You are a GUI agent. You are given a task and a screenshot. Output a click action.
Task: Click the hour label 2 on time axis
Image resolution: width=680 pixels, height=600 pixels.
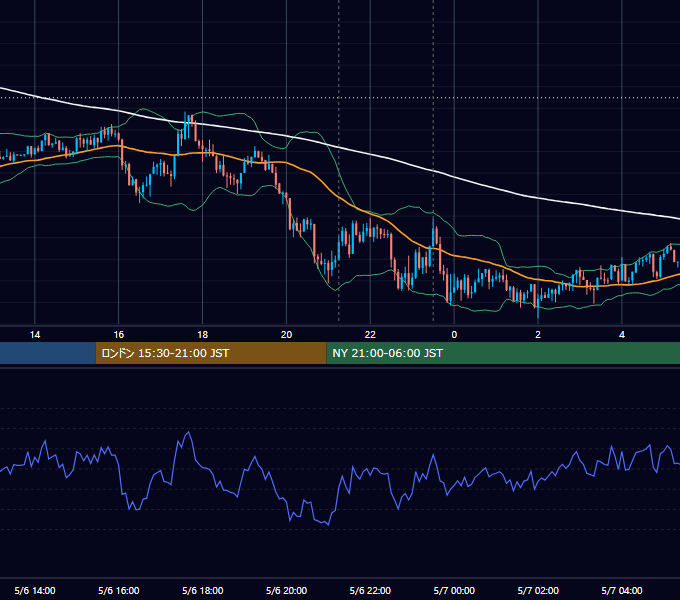[538, 335]
